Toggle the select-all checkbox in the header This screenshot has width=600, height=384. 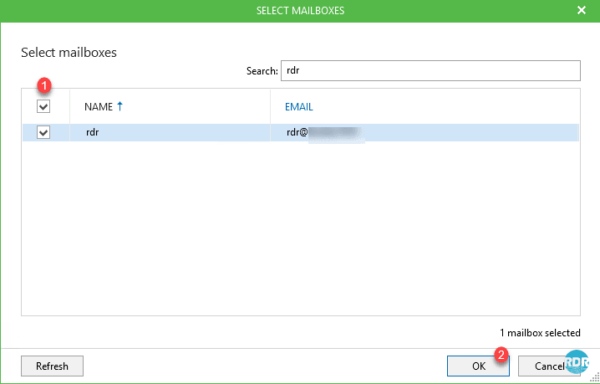click(x=43, y=107)
